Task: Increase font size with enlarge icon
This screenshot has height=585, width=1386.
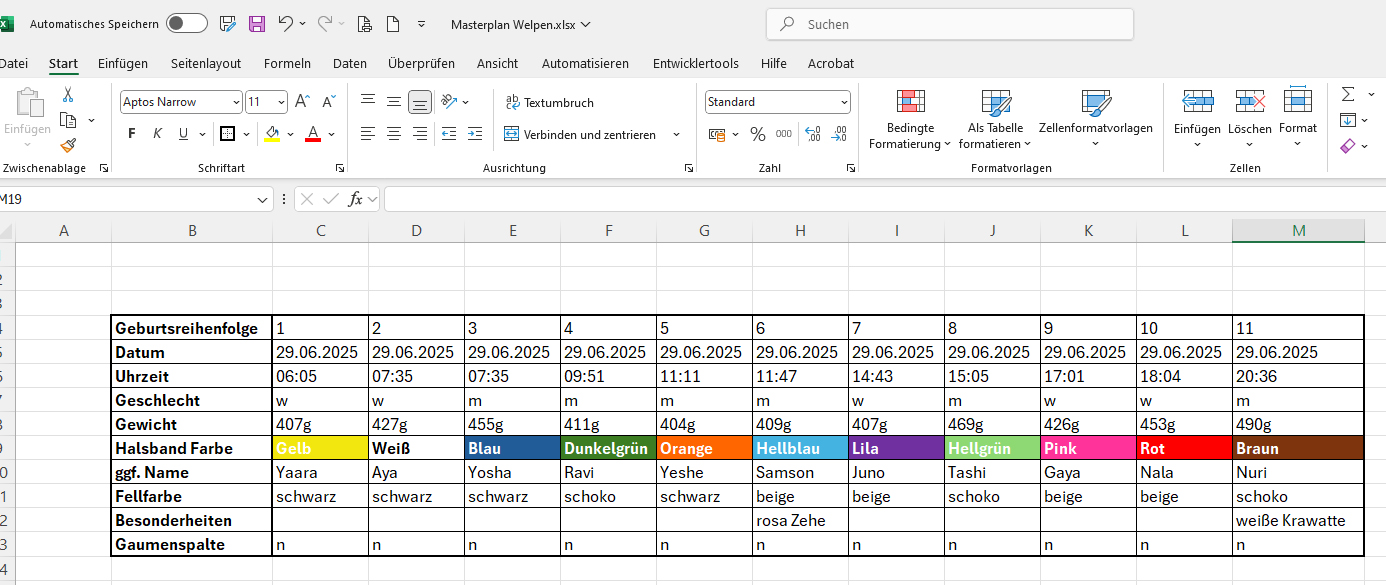Action: [302, 102]
